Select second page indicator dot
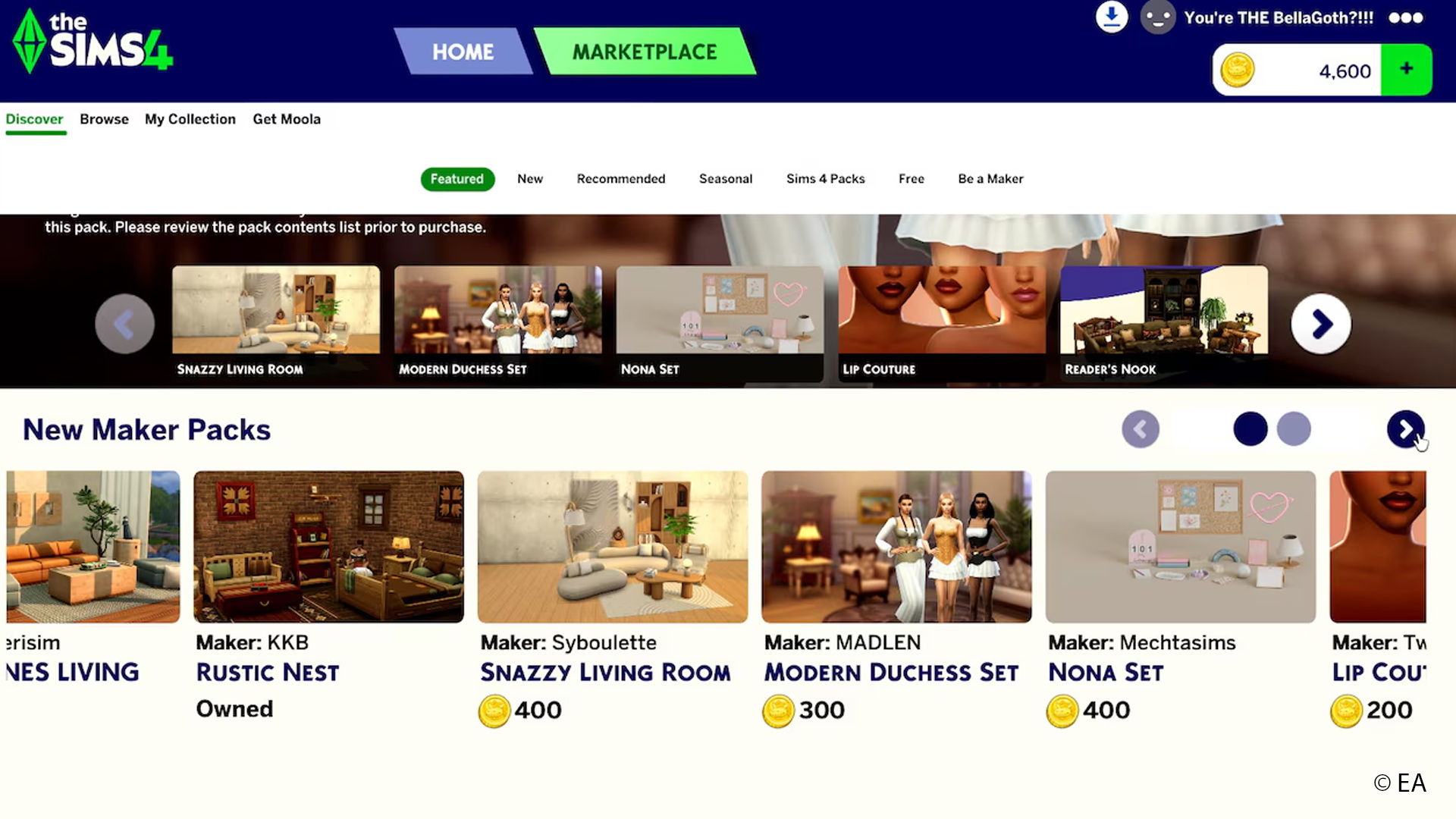1456x819 pixels. (1294, 429)
